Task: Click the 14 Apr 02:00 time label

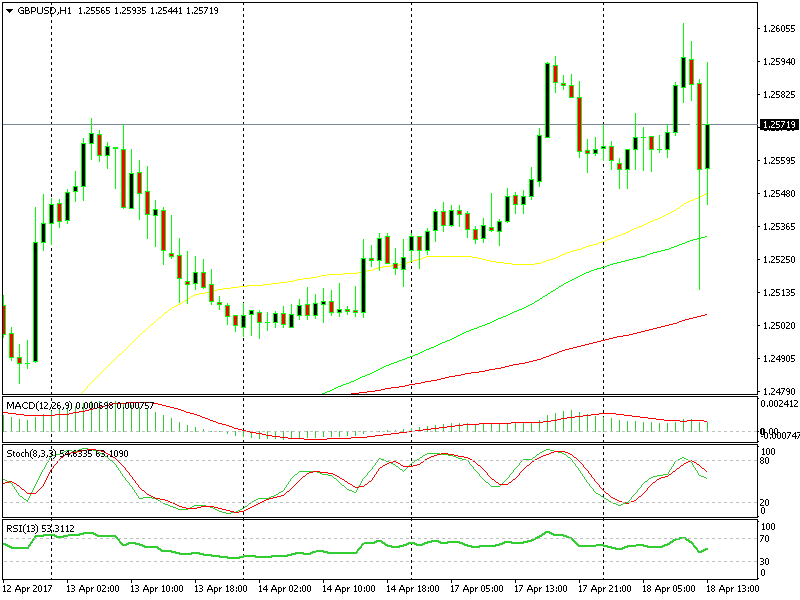Action: [284, 589]
